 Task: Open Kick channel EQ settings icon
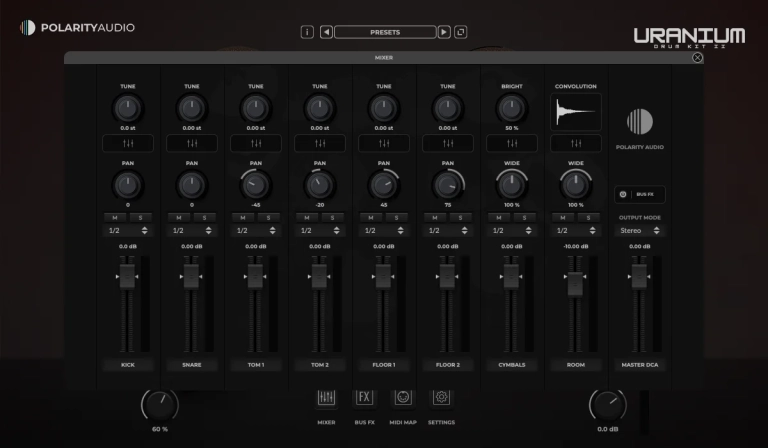coord(128,143)
